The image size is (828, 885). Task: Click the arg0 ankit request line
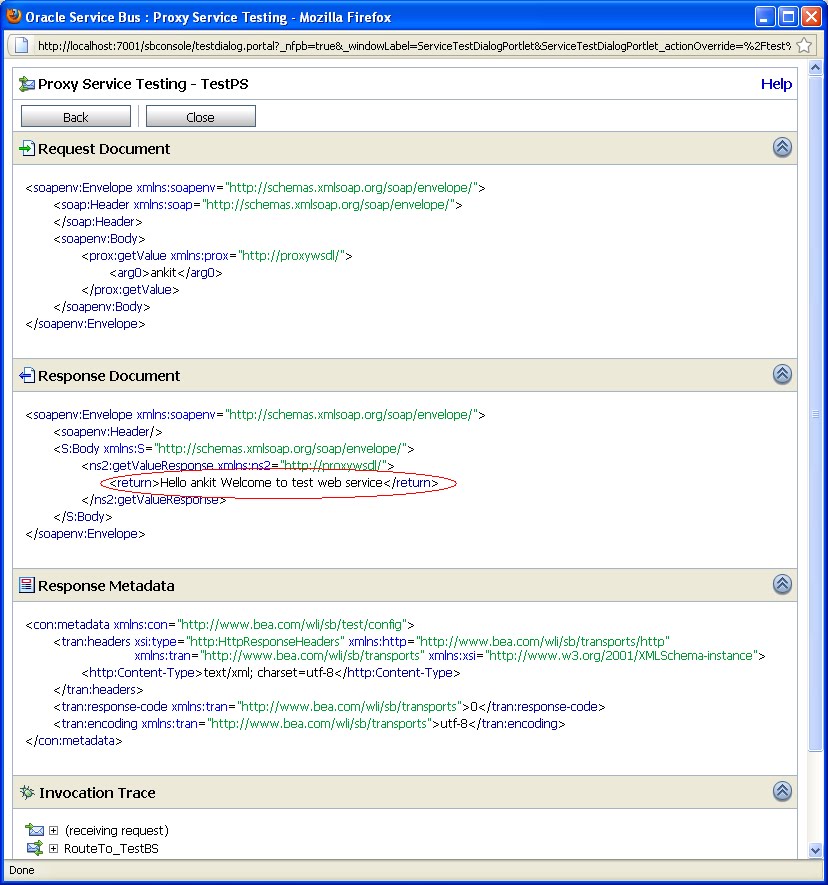(x=166, y=273)
